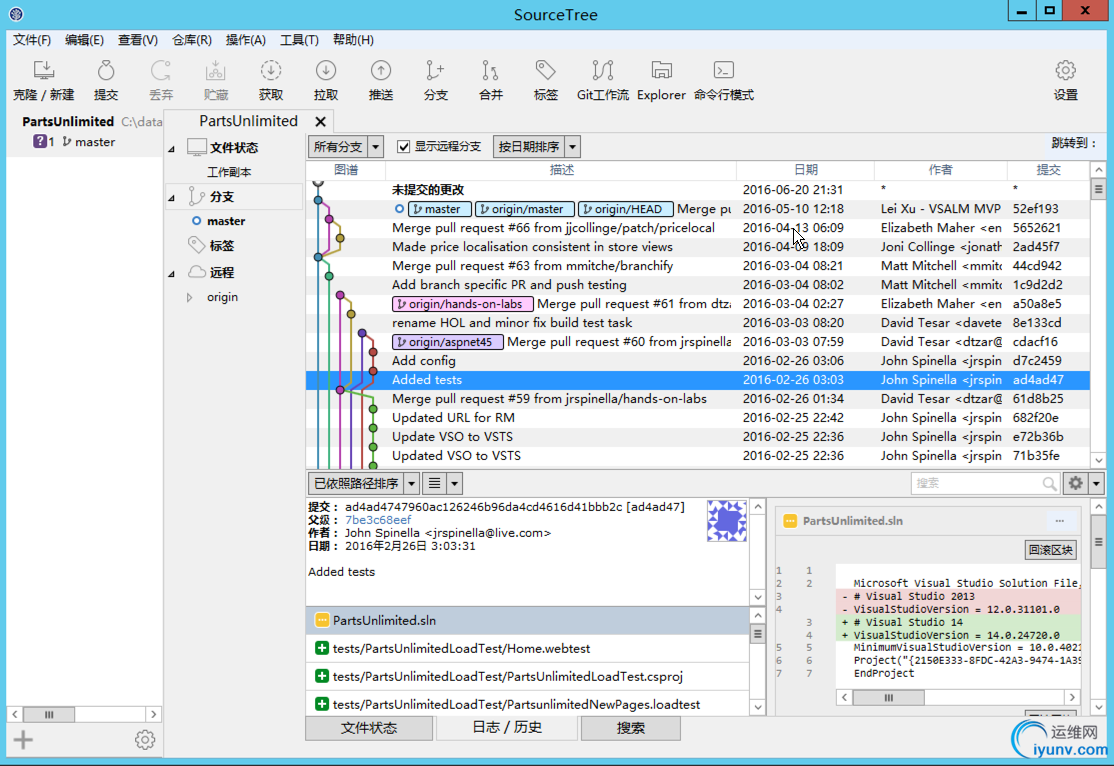Viewport: 1114px width, 766px height.
Task: Open the sort by date (按日期排序) dropdown
Action: tap(536, 146)
